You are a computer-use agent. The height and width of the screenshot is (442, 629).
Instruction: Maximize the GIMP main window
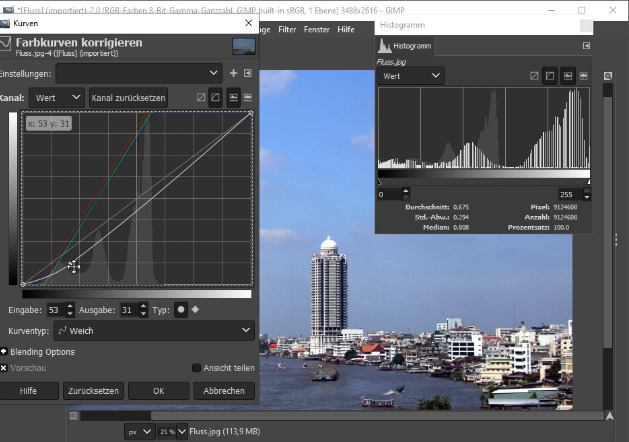(x=582, y=10)
